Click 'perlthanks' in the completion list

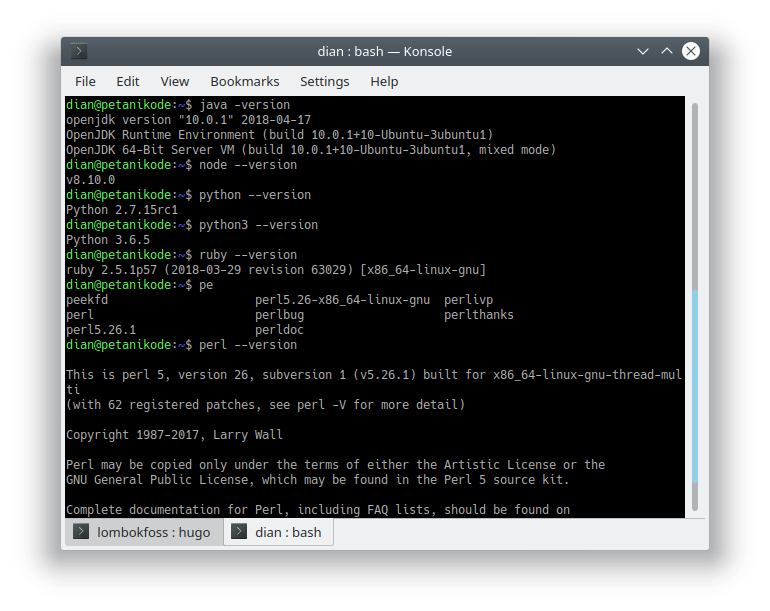tap(479, 315)
